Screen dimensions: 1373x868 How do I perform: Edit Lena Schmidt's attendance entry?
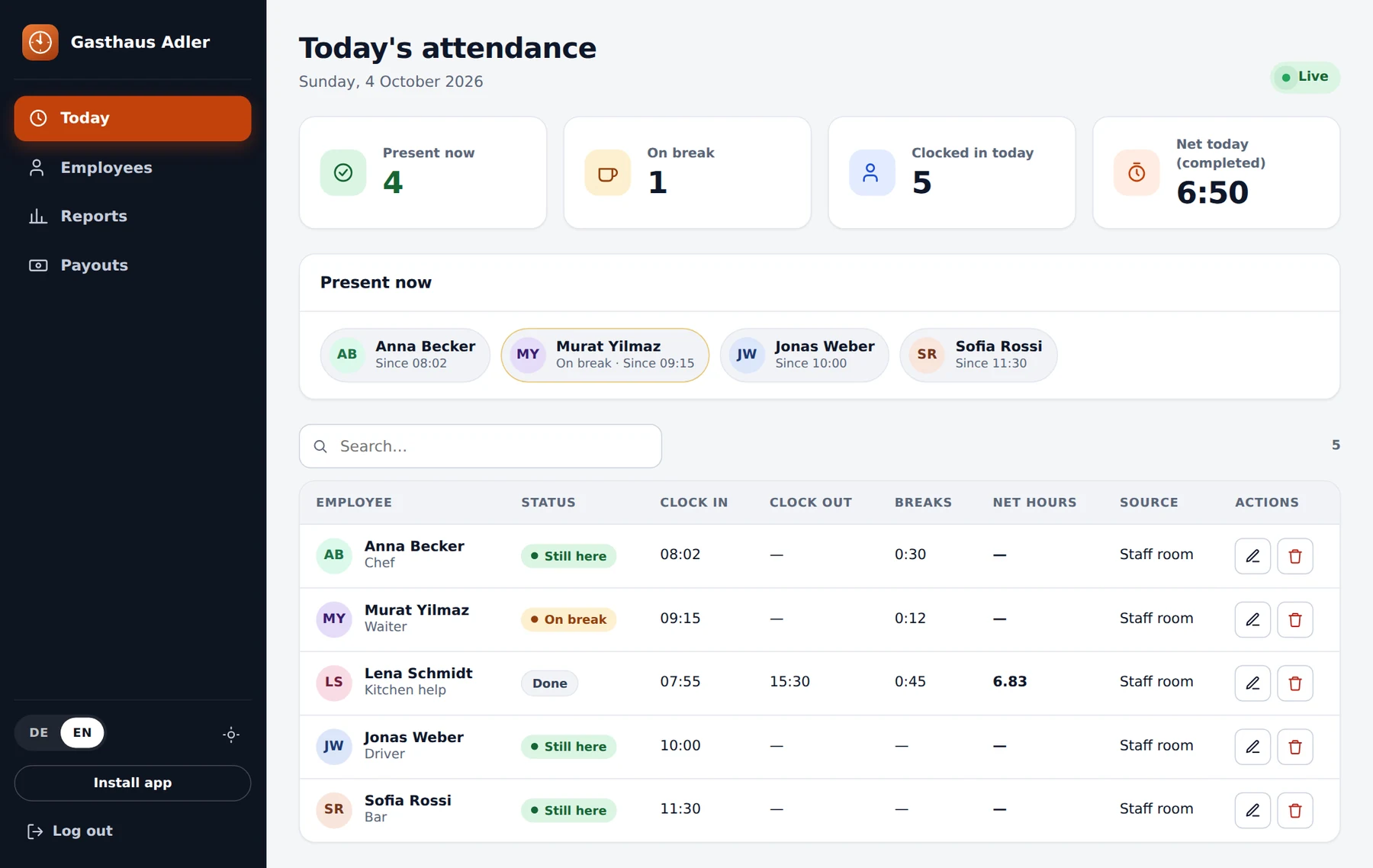click(1252, 683)
